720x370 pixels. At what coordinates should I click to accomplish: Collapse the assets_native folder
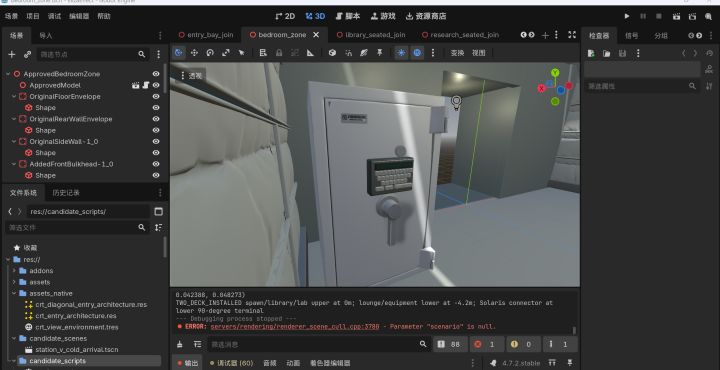14,293
